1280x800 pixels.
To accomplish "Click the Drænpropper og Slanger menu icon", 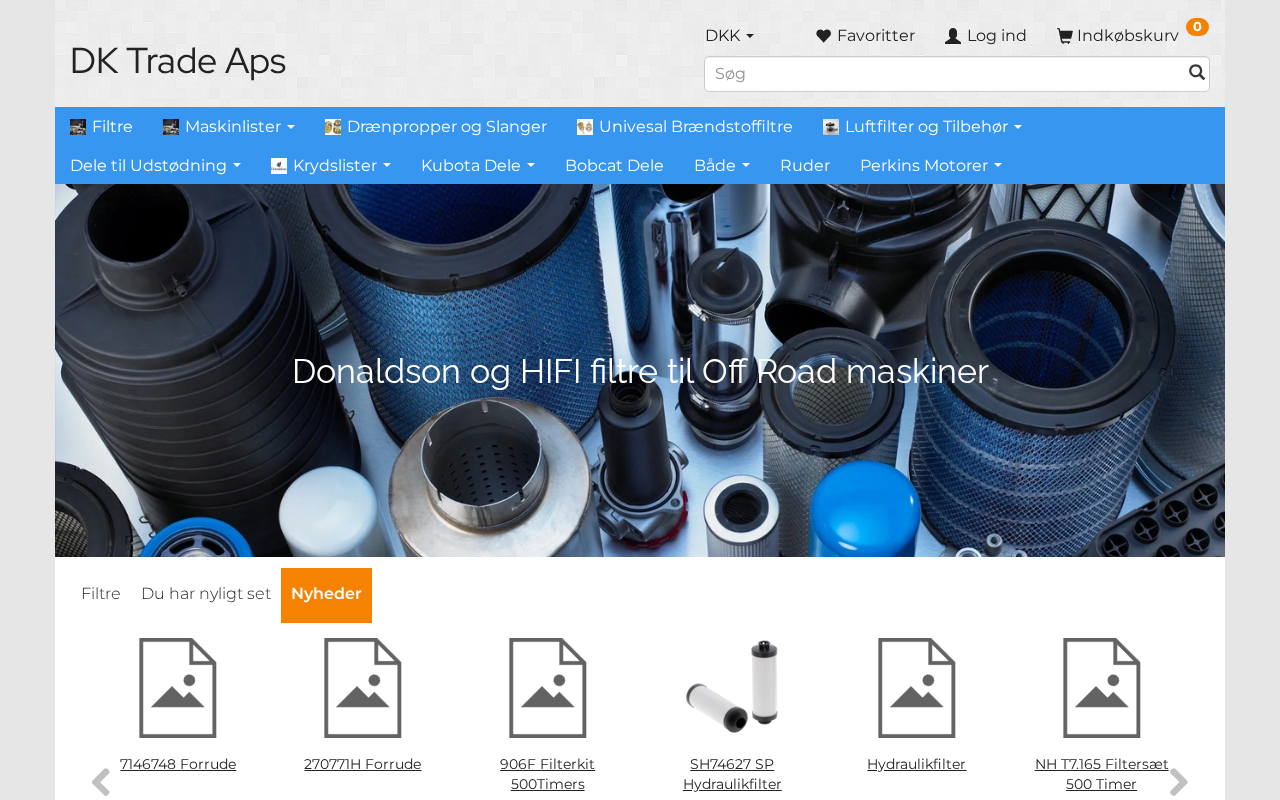I will [x=333, y=127].
